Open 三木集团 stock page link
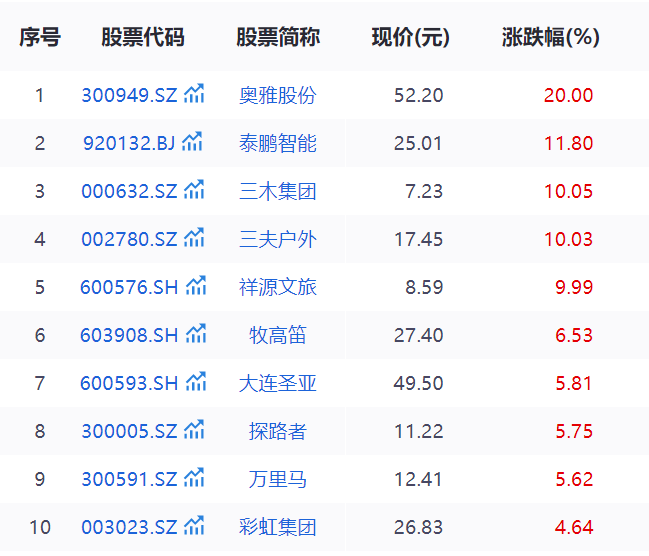649x556 pixels. pyautogui.click(x=278, y=192)
